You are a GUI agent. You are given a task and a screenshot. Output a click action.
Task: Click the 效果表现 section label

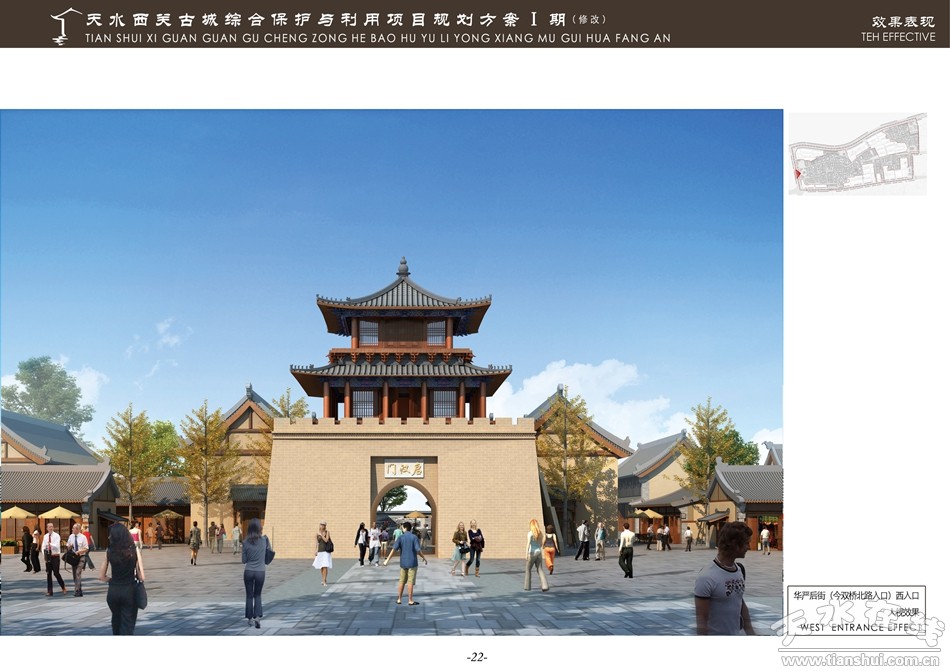pyautogui.click(x=903, y=21)
